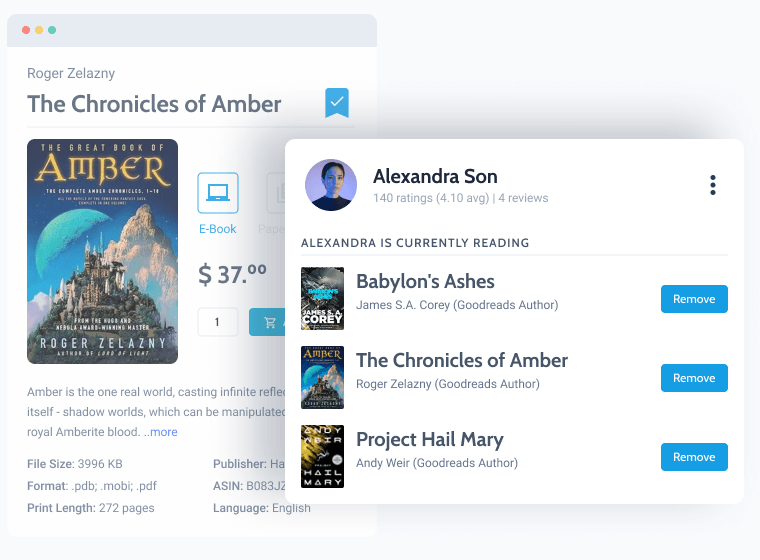This screenshot has width=760, height=560.
Task: Remove The Chronicles of Amber from the list
Action: click(x=694, y=378)
